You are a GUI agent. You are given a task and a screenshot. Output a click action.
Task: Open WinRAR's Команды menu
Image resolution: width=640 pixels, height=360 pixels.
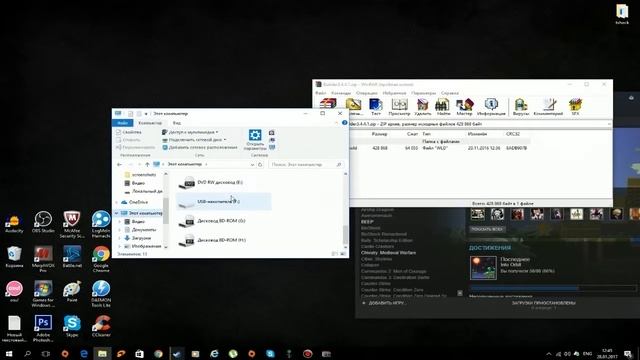point(341,93)
